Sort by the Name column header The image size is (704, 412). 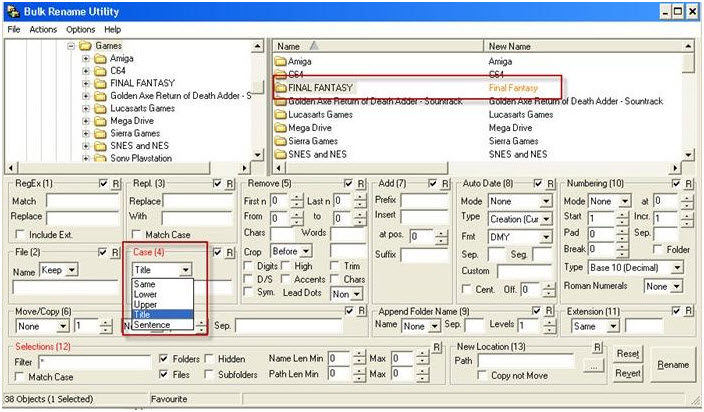378,46
